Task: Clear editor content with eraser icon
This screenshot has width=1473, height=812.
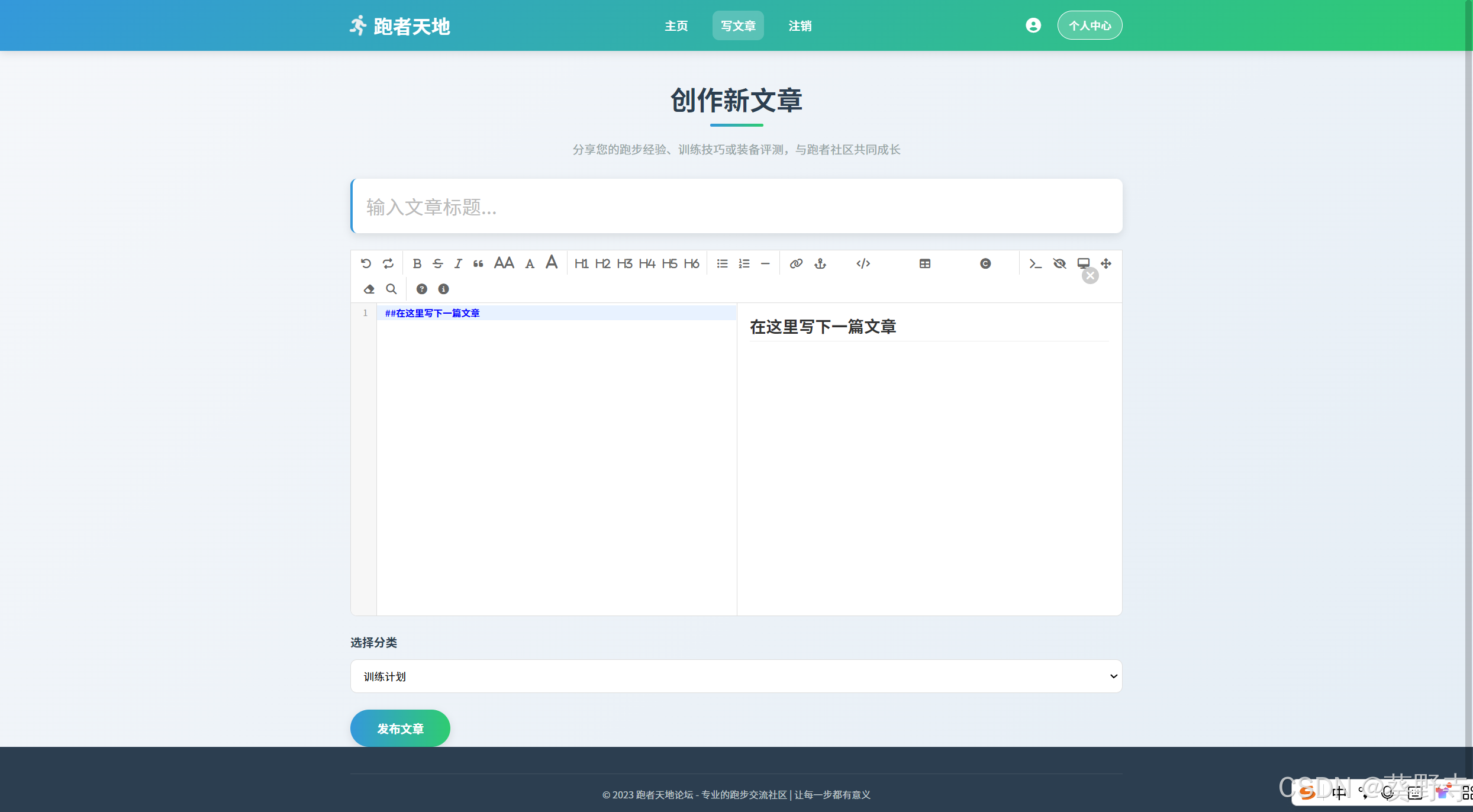Action: click(x=369, y=289)
